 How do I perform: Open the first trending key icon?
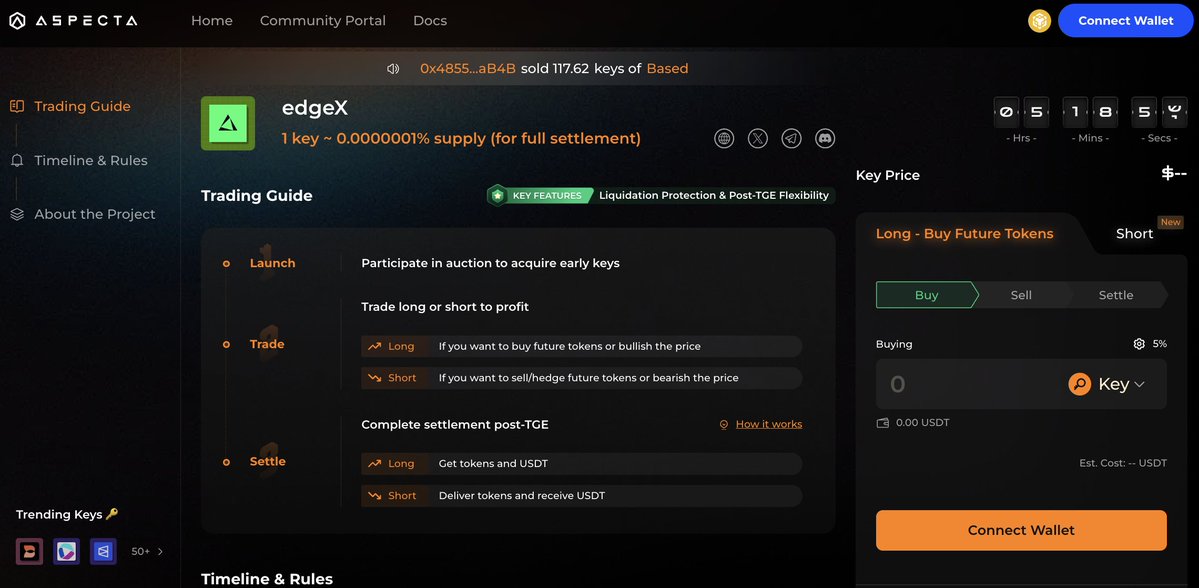30,551
